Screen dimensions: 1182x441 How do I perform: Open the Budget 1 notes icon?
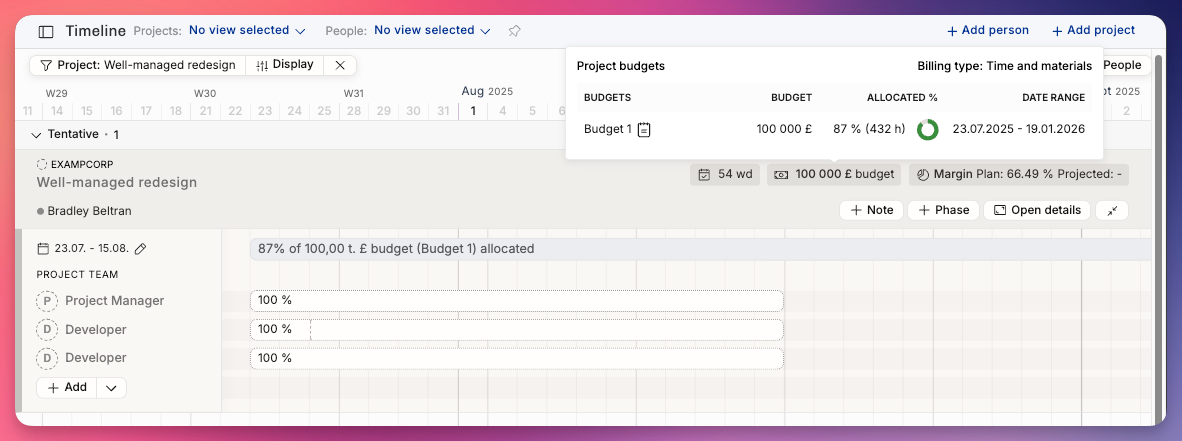point(644,130)
